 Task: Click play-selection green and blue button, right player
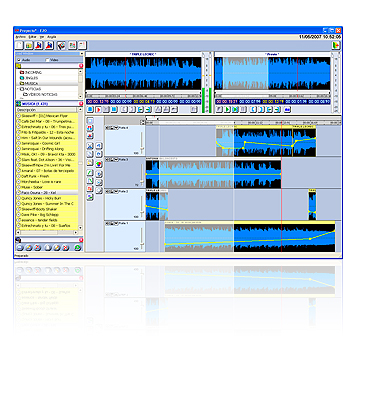point(235,109)
